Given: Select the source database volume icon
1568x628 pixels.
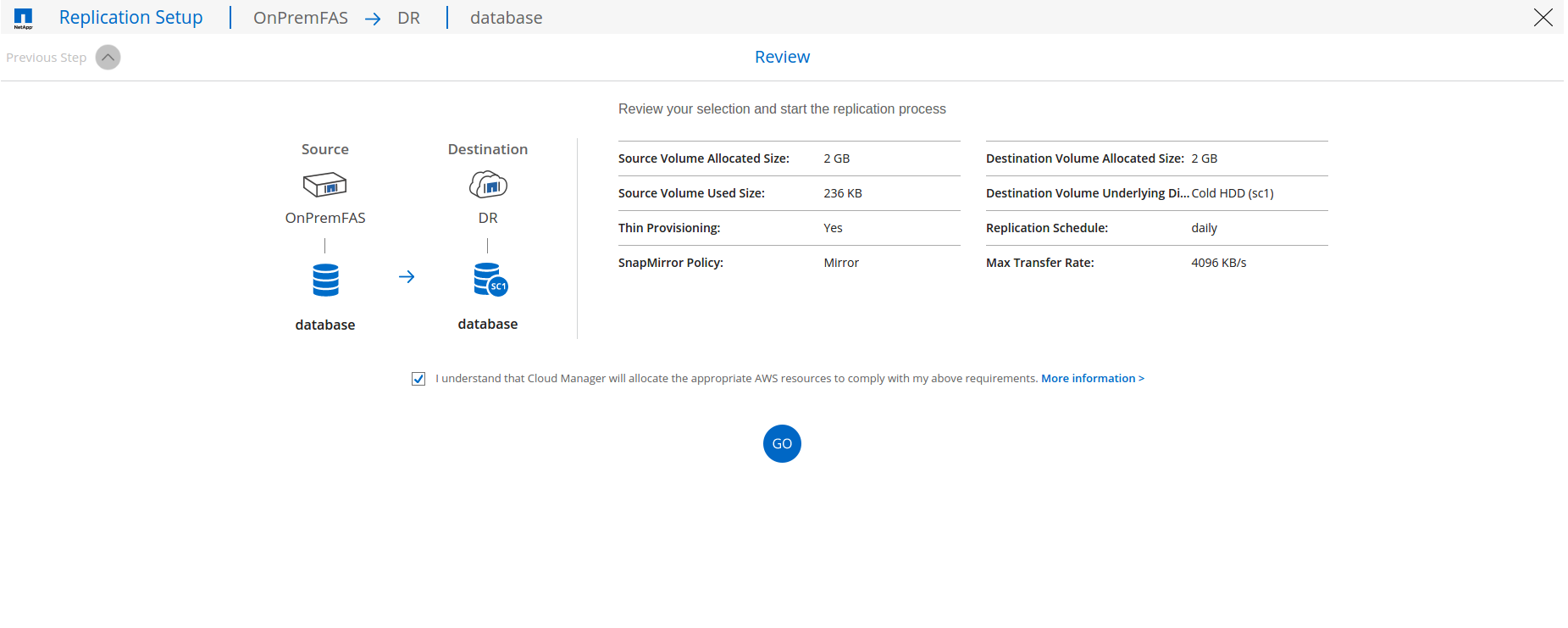Looking at the screenshot, I should 325,280.
